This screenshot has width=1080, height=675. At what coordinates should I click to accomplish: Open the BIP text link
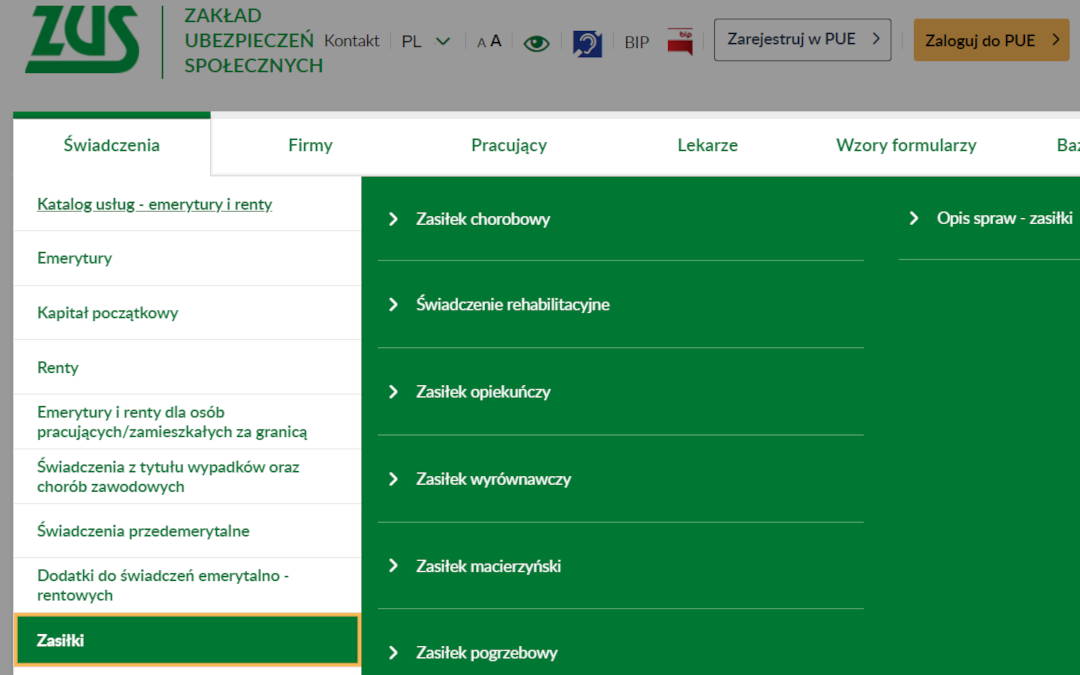pos(636,42)
